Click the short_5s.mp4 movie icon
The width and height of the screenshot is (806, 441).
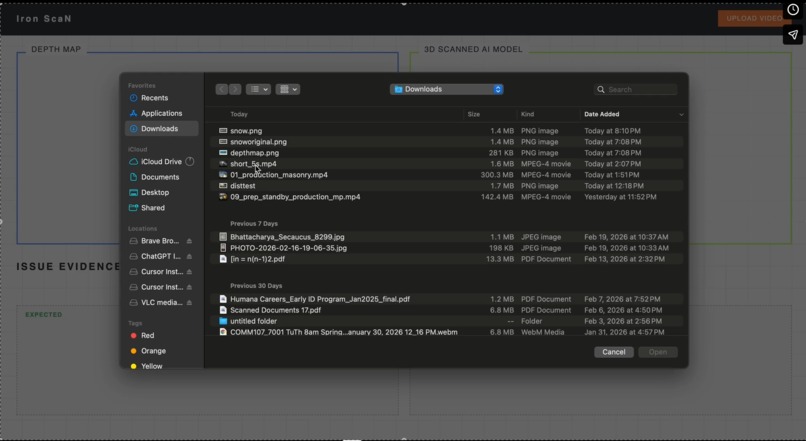(x=223, y=164)
